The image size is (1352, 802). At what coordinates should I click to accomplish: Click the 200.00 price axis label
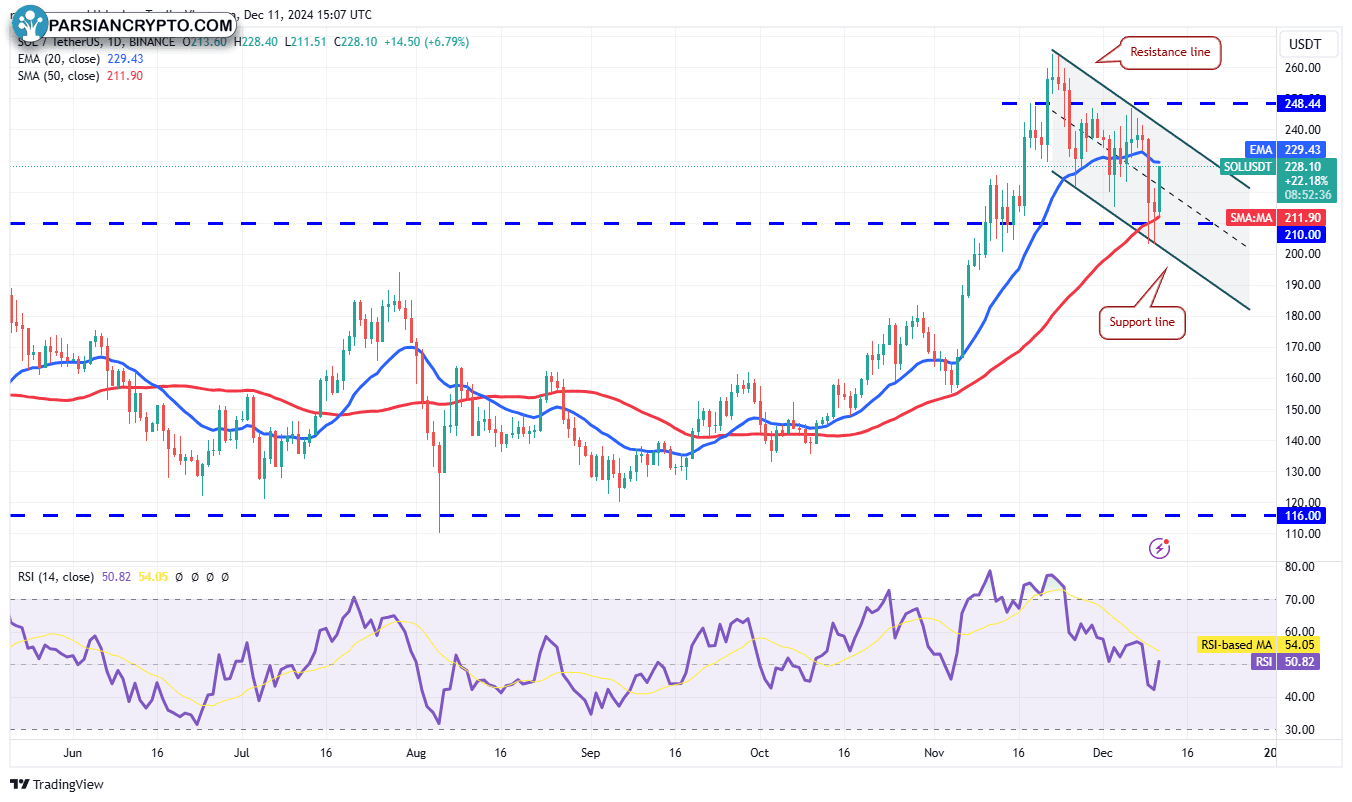1303,254
